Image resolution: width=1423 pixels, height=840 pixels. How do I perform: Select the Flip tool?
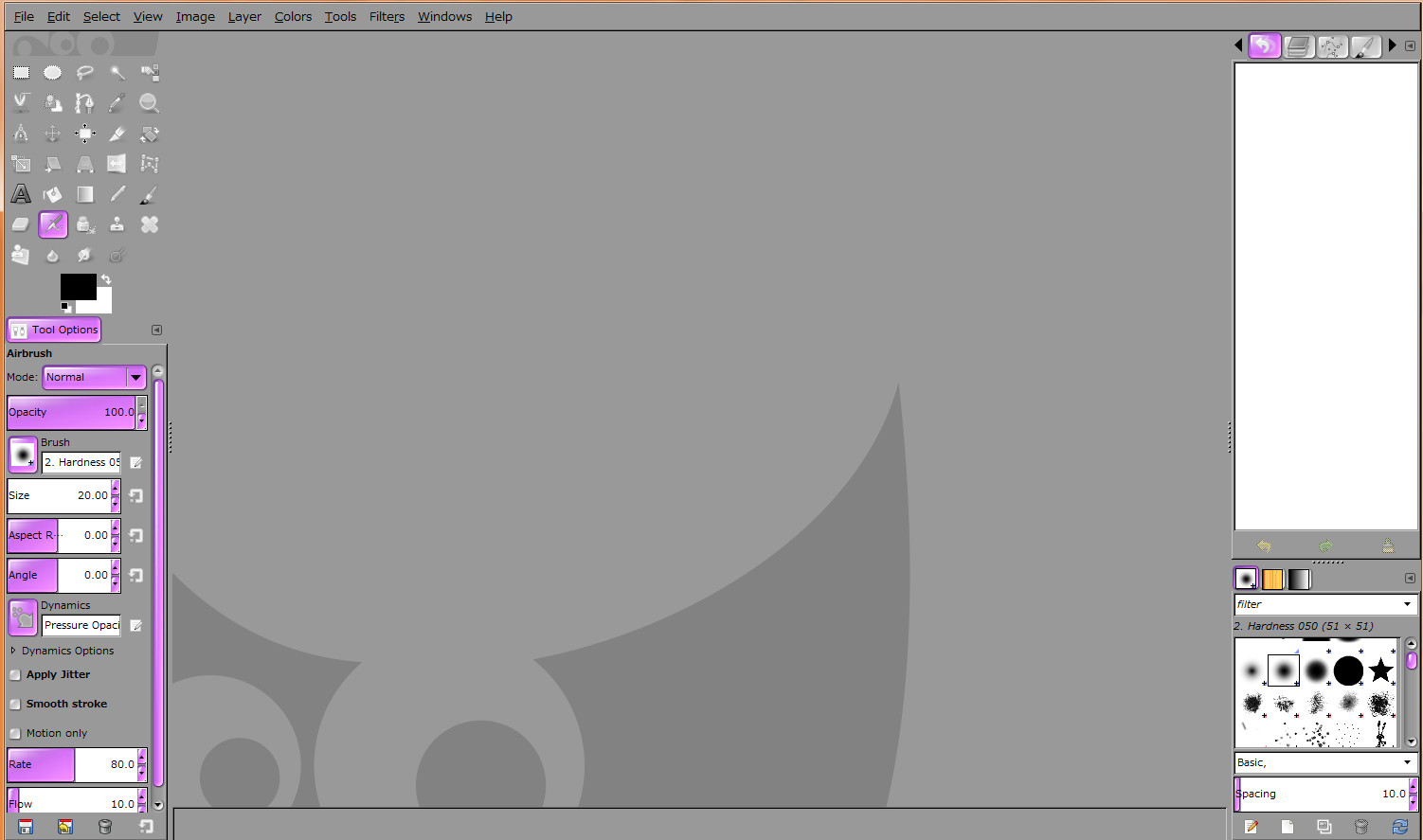click(x=117, y=164)
